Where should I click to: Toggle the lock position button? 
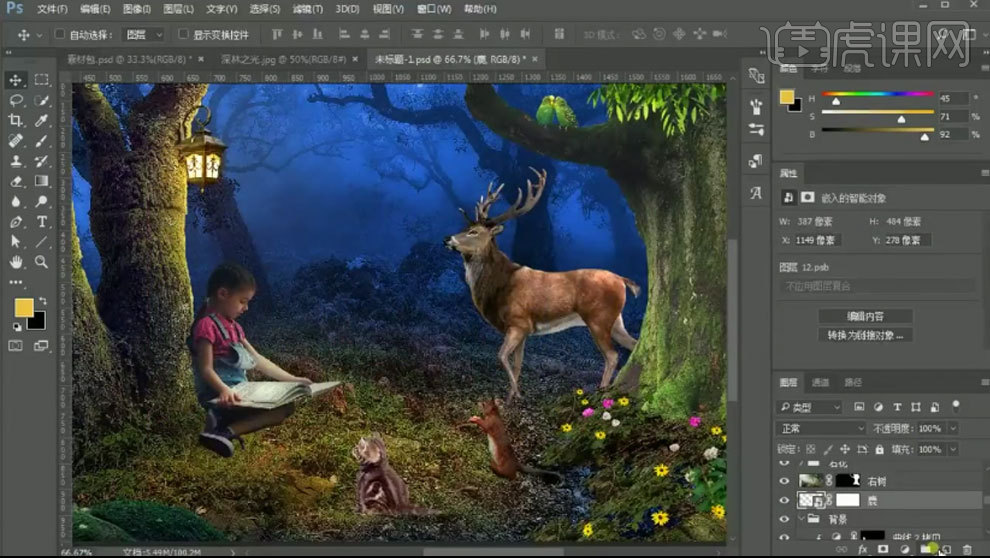[845, 449]
